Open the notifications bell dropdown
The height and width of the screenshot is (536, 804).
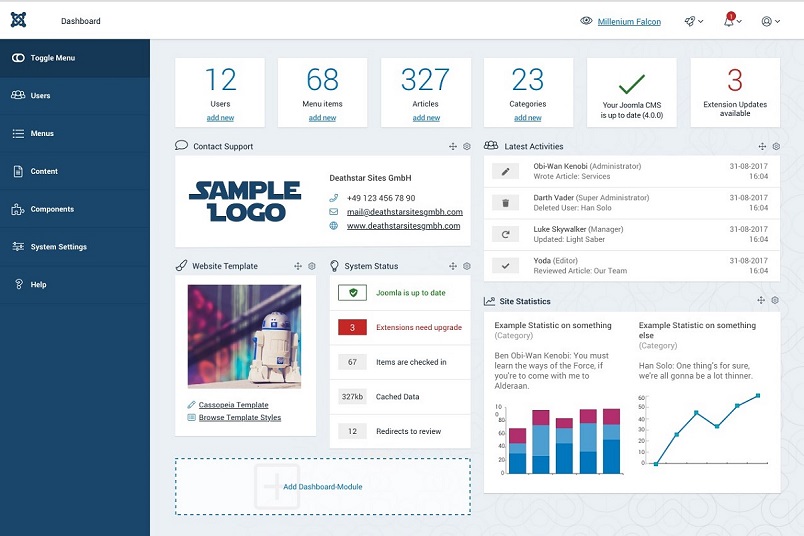coord(732,21)
